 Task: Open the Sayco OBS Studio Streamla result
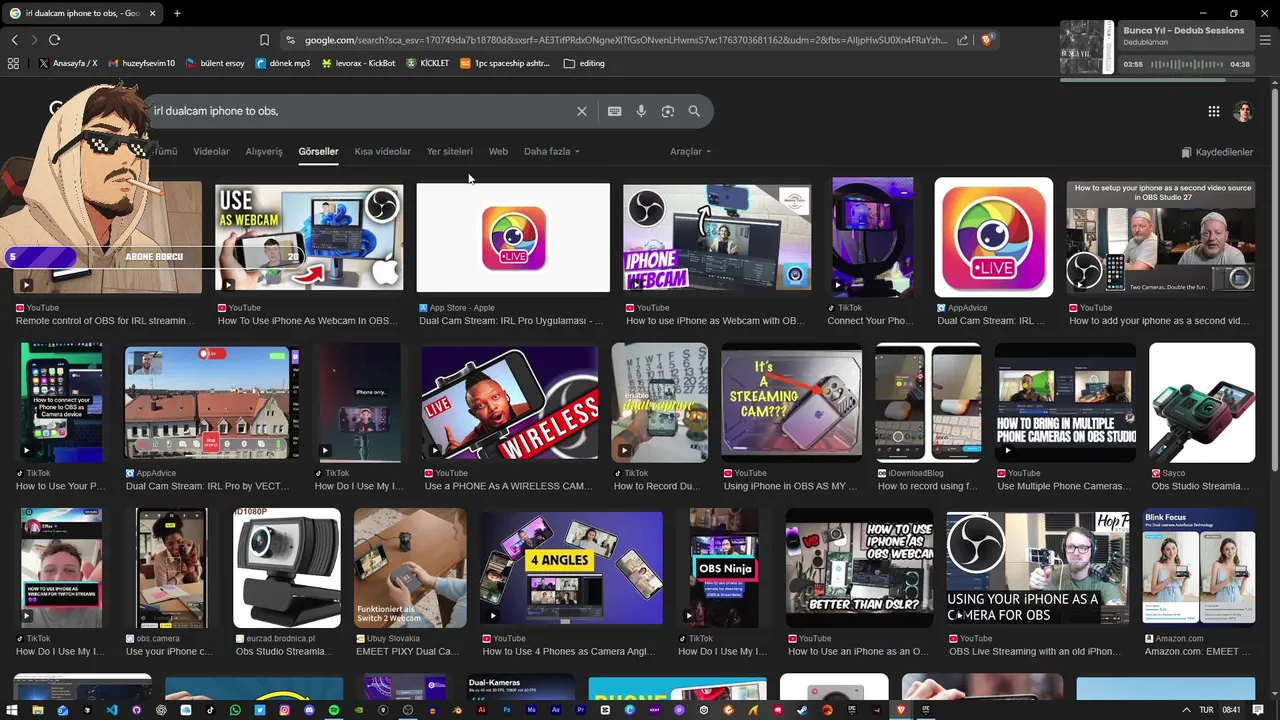coord(1202,403)
